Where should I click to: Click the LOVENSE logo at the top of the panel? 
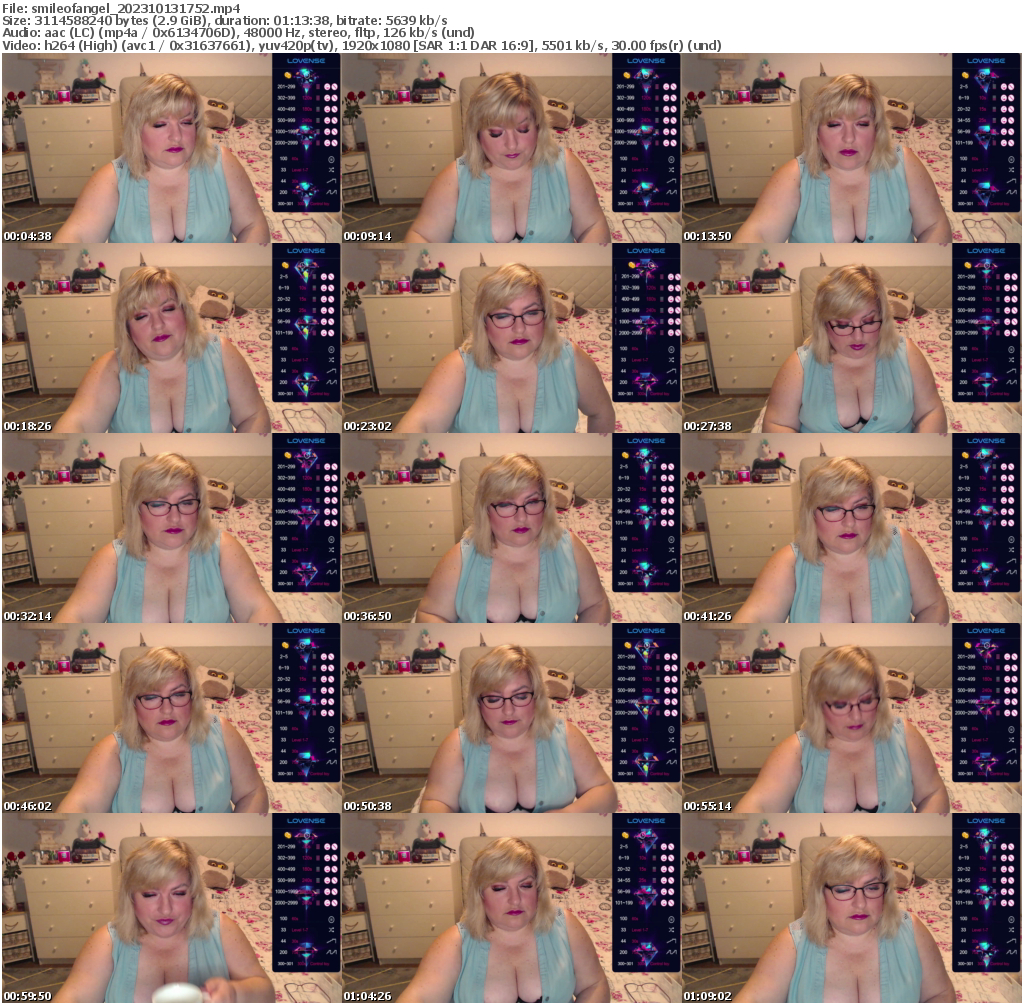[x=987, y=61]
